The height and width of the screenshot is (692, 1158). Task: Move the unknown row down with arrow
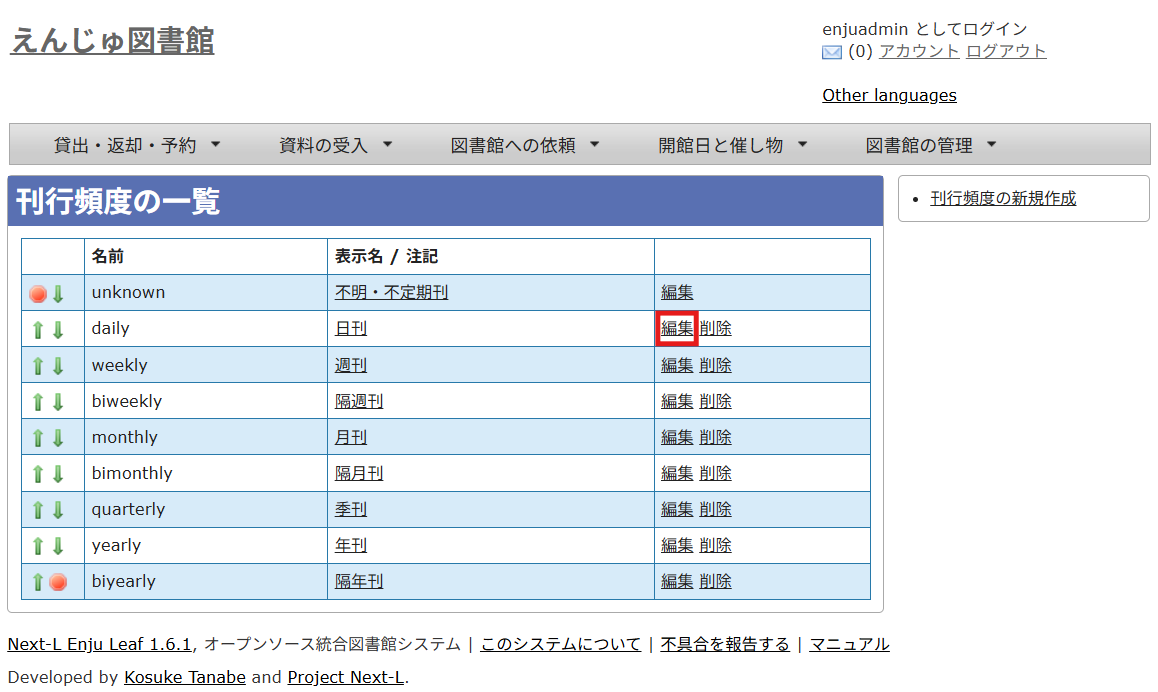pyautogui.click(x=58, y=294)
